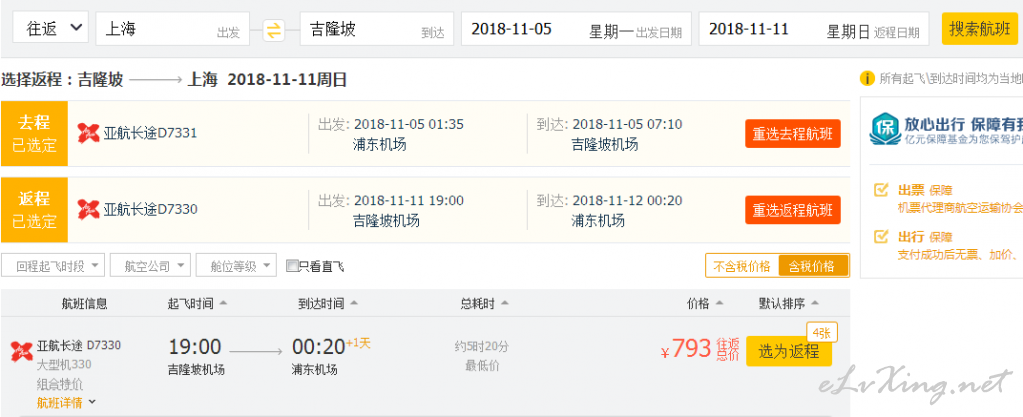Open the 往返 trip type dropdown

(51, 27)
